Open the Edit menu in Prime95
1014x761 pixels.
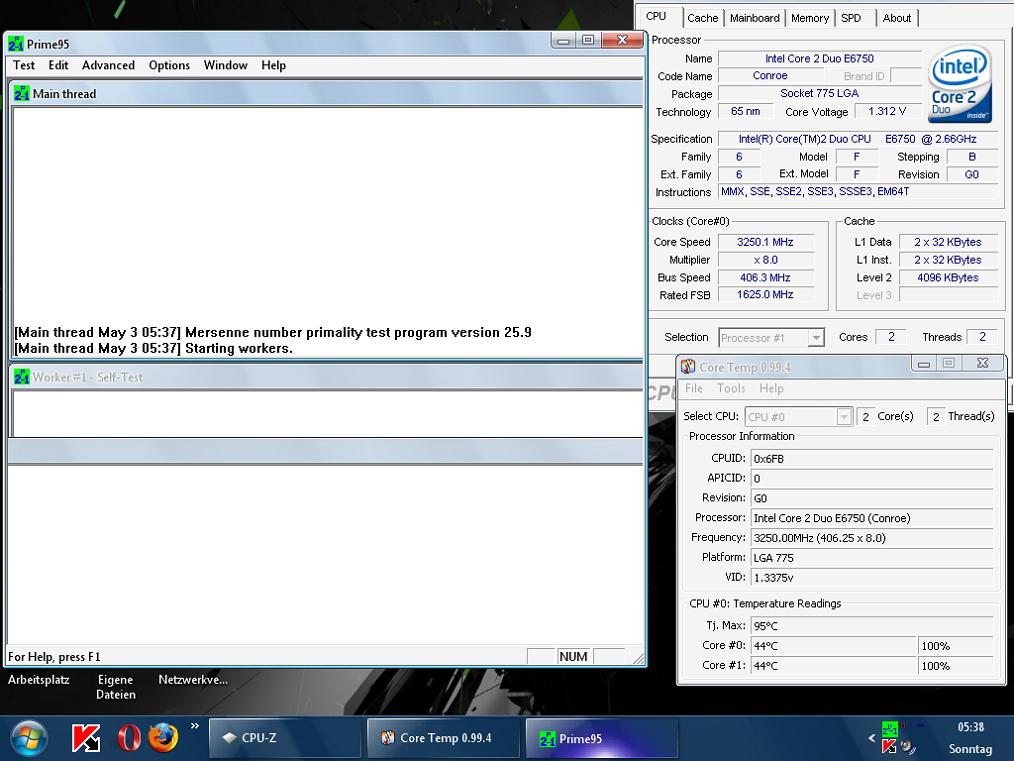58,65
